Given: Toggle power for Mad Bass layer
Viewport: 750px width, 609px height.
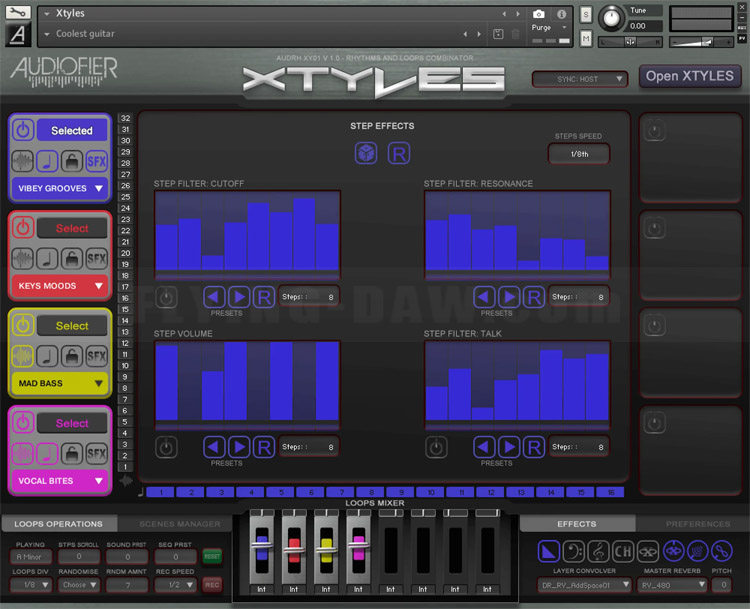Looking at the screenshot, I should tap(23, 325).
